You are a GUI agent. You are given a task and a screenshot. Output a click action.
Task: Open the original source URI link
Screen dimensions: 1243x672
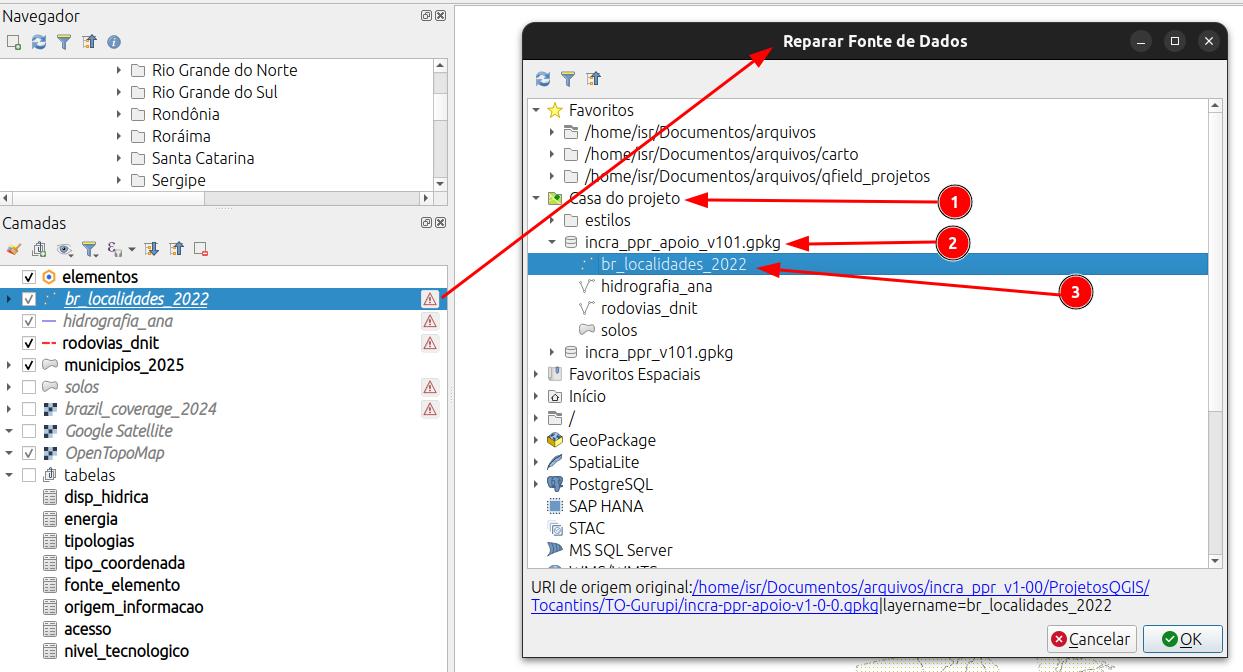[x=840, y=596]
